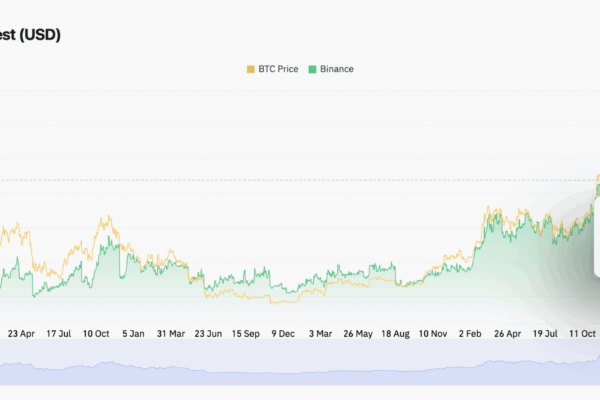Click the '18 Aug' x-axis label
The image size is (600, 400).
point(396,332)
